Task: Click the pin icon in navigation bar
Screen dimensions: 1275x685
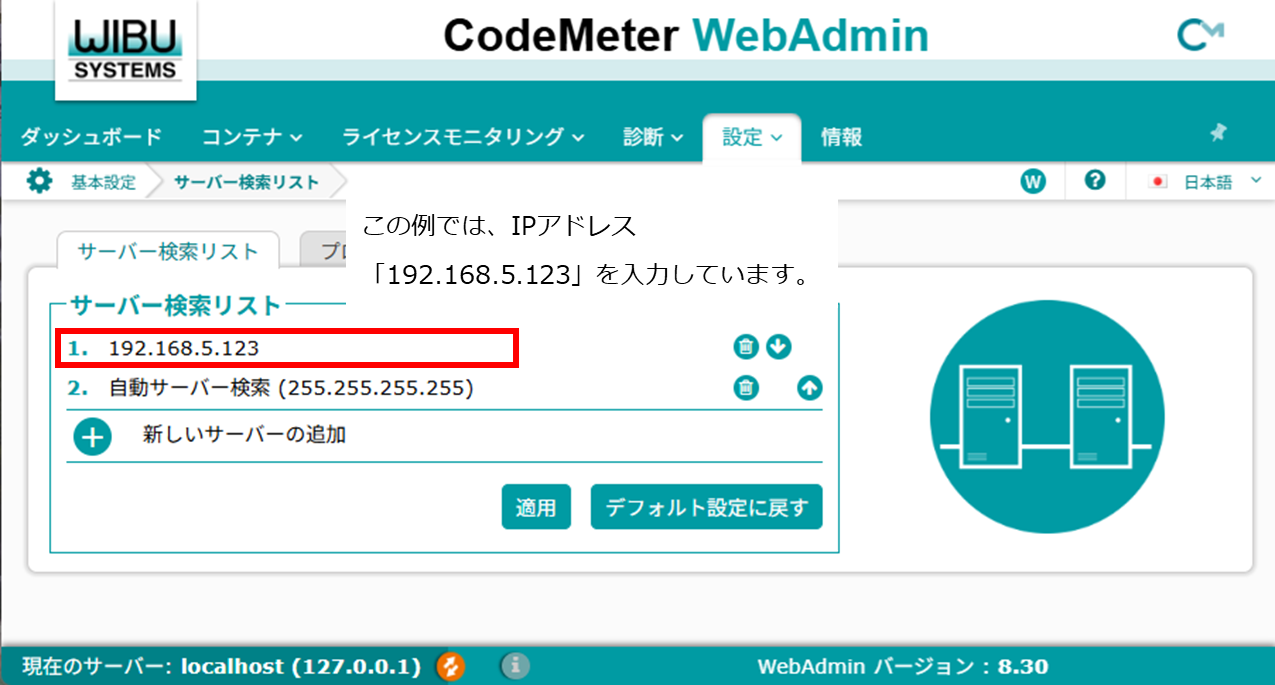Action: coord(1218,133)
